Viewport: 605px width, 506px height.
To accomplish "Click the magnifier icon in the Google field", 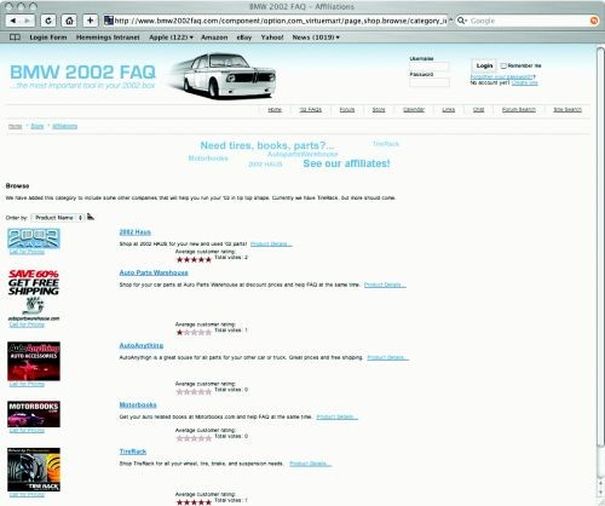I will click(461, 20).
